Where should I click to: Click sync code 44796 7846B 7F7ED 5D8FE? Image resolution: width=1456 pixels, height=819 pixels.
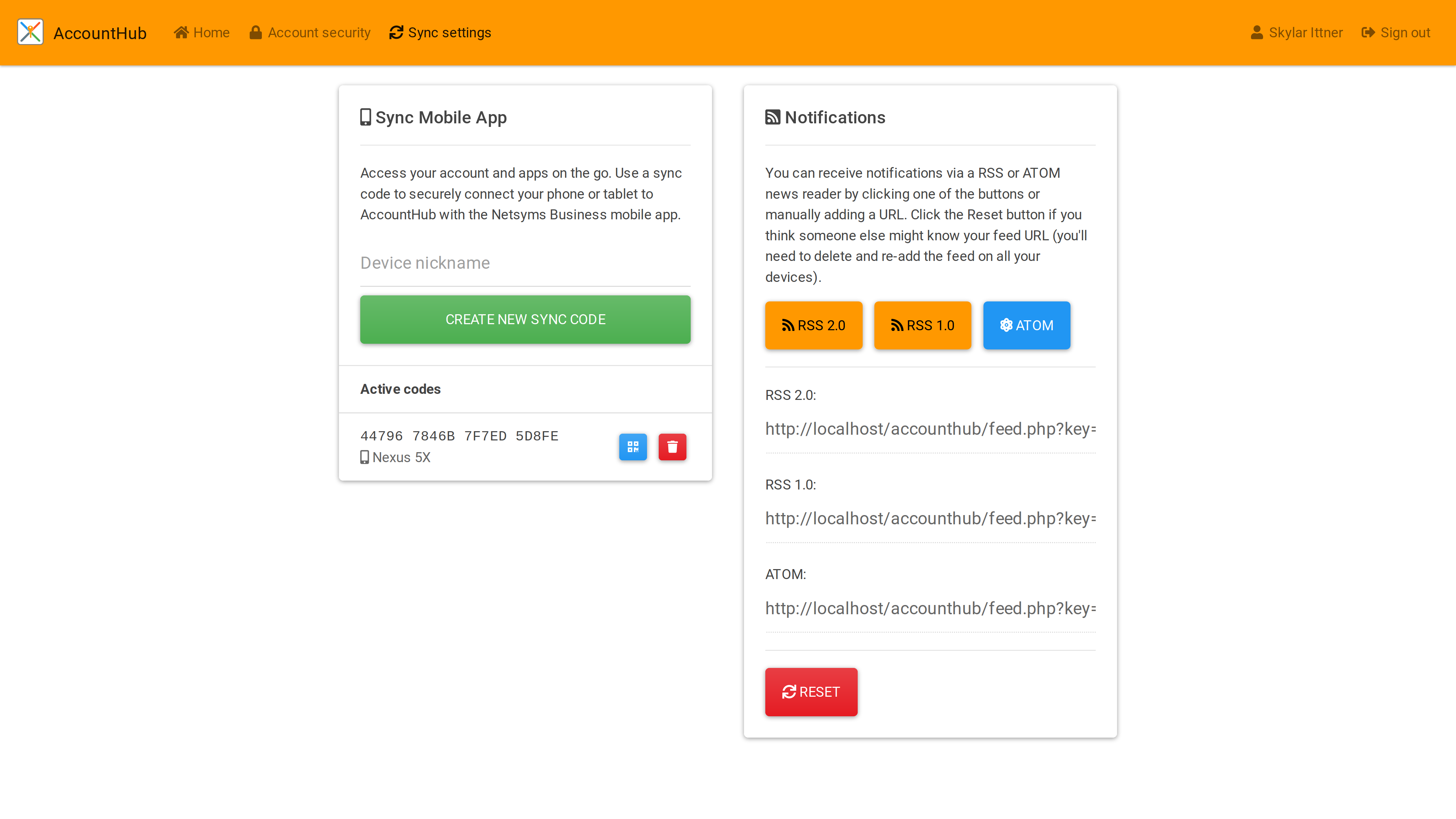[x=459, y=436]
